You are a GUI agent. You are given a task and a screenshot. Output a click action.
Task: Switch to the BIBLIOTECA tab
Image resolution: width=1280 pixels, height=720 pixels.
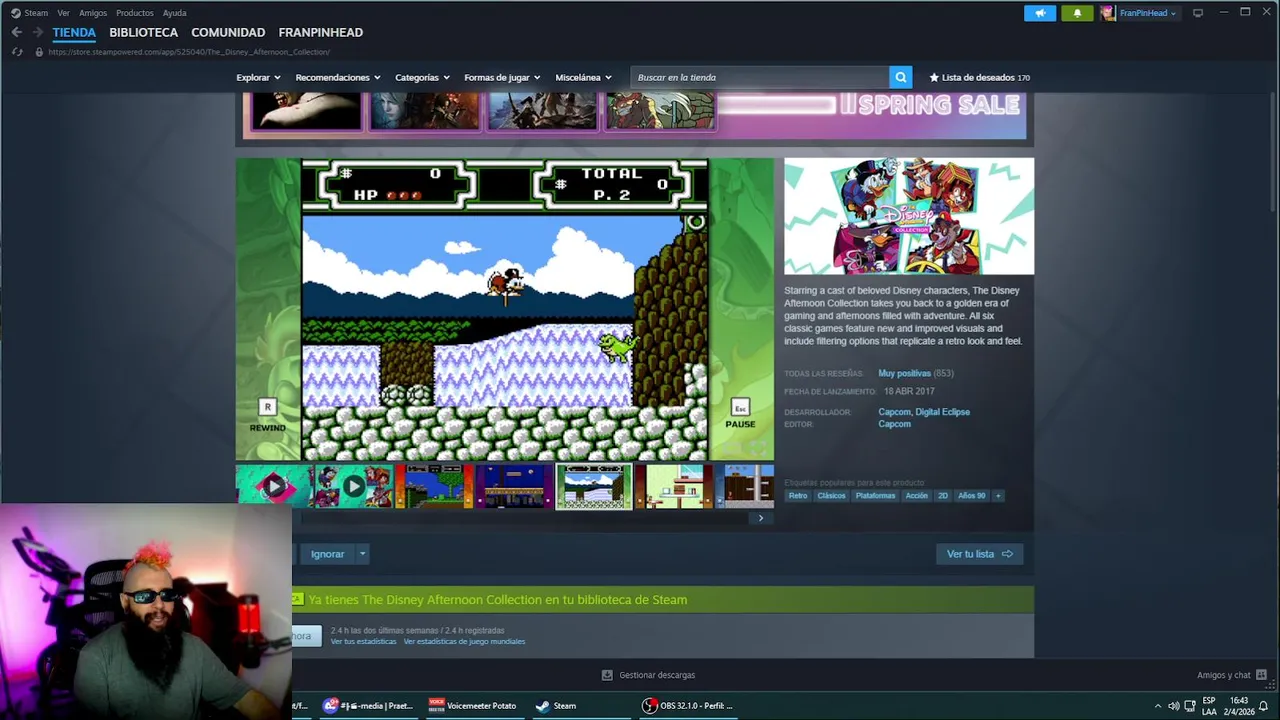(x=144, y=32)
